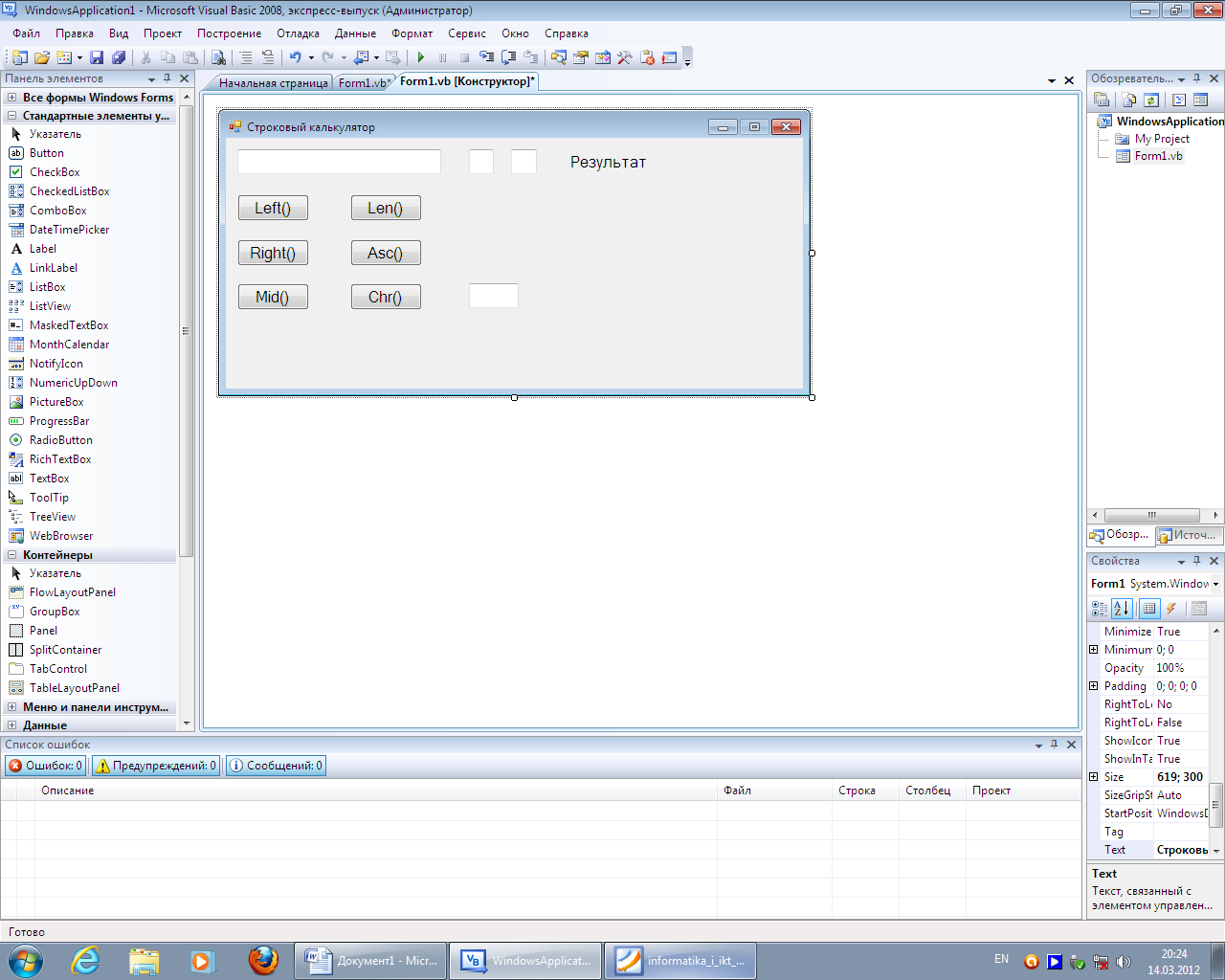Screen dimensions: 1225x980
Task: Open Solution Explorer from main toolbar icon
Action: click(x=559, y=57)
